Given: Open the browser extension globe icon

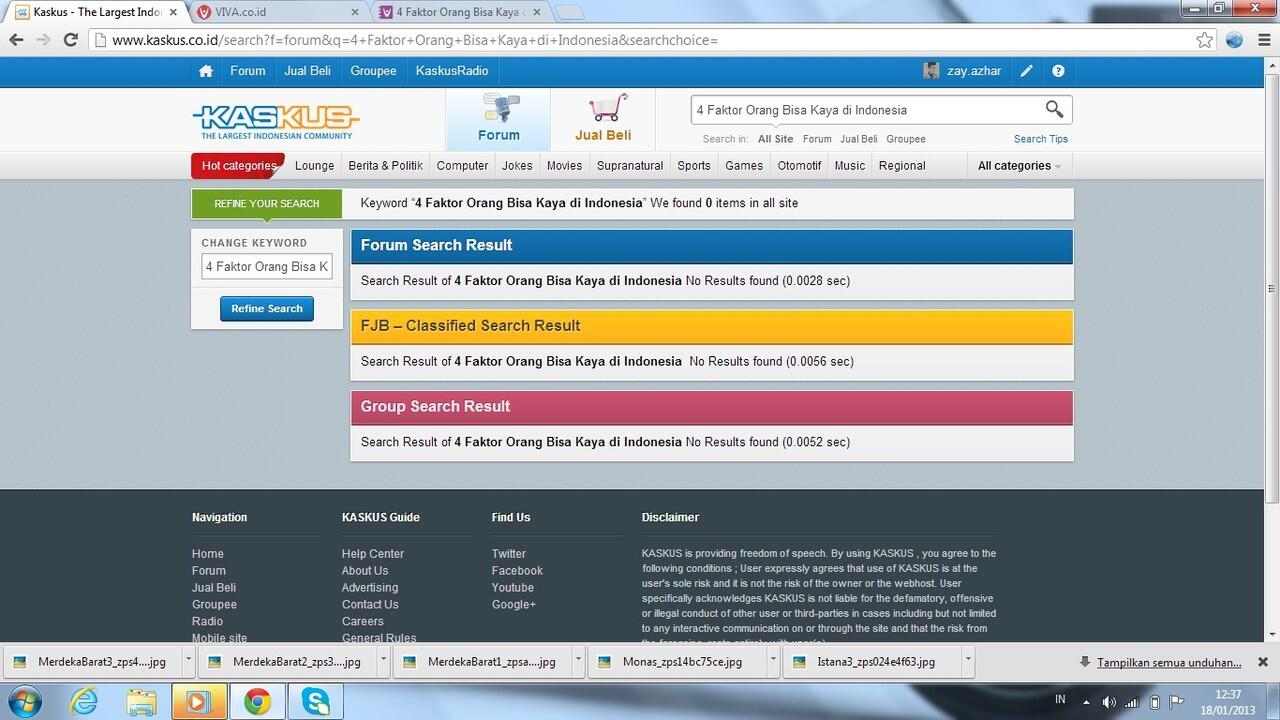Looking at the screenshot, I should 1234,40.
